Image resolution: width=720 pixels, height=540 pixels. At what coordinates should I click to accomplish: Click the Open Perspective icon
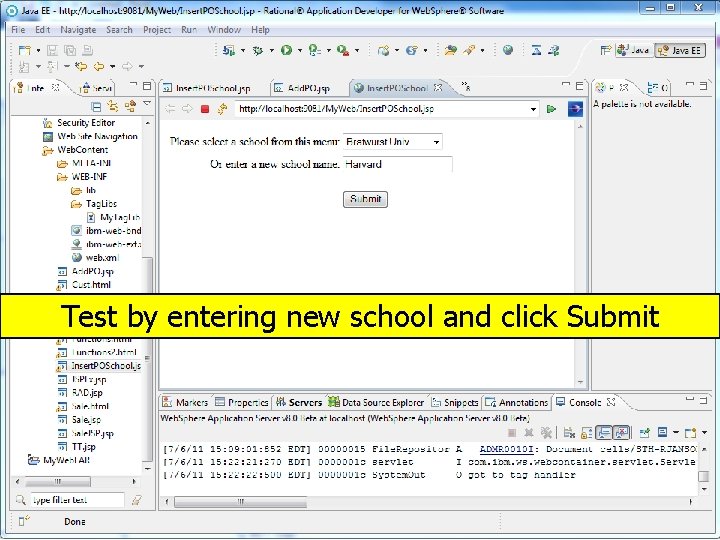pos(606,50)
